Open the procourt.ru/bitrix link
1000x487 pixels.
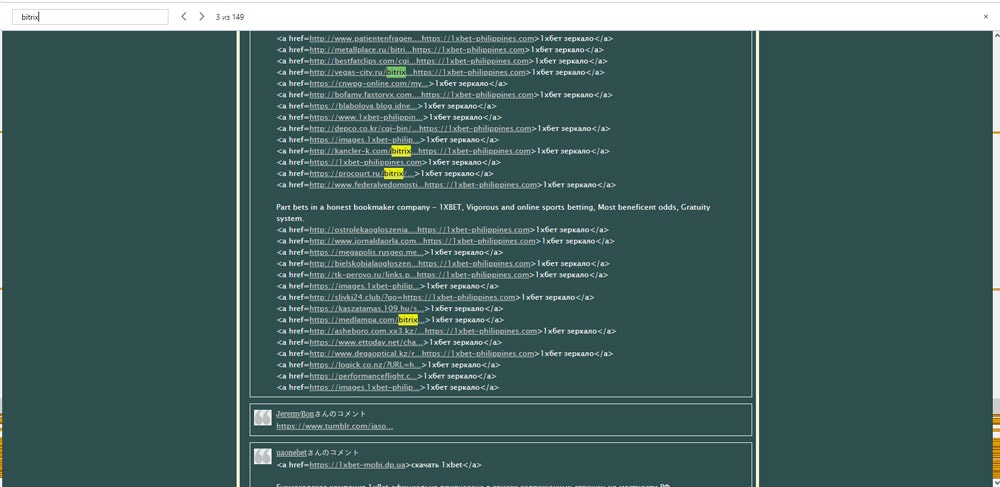point(362,173)
